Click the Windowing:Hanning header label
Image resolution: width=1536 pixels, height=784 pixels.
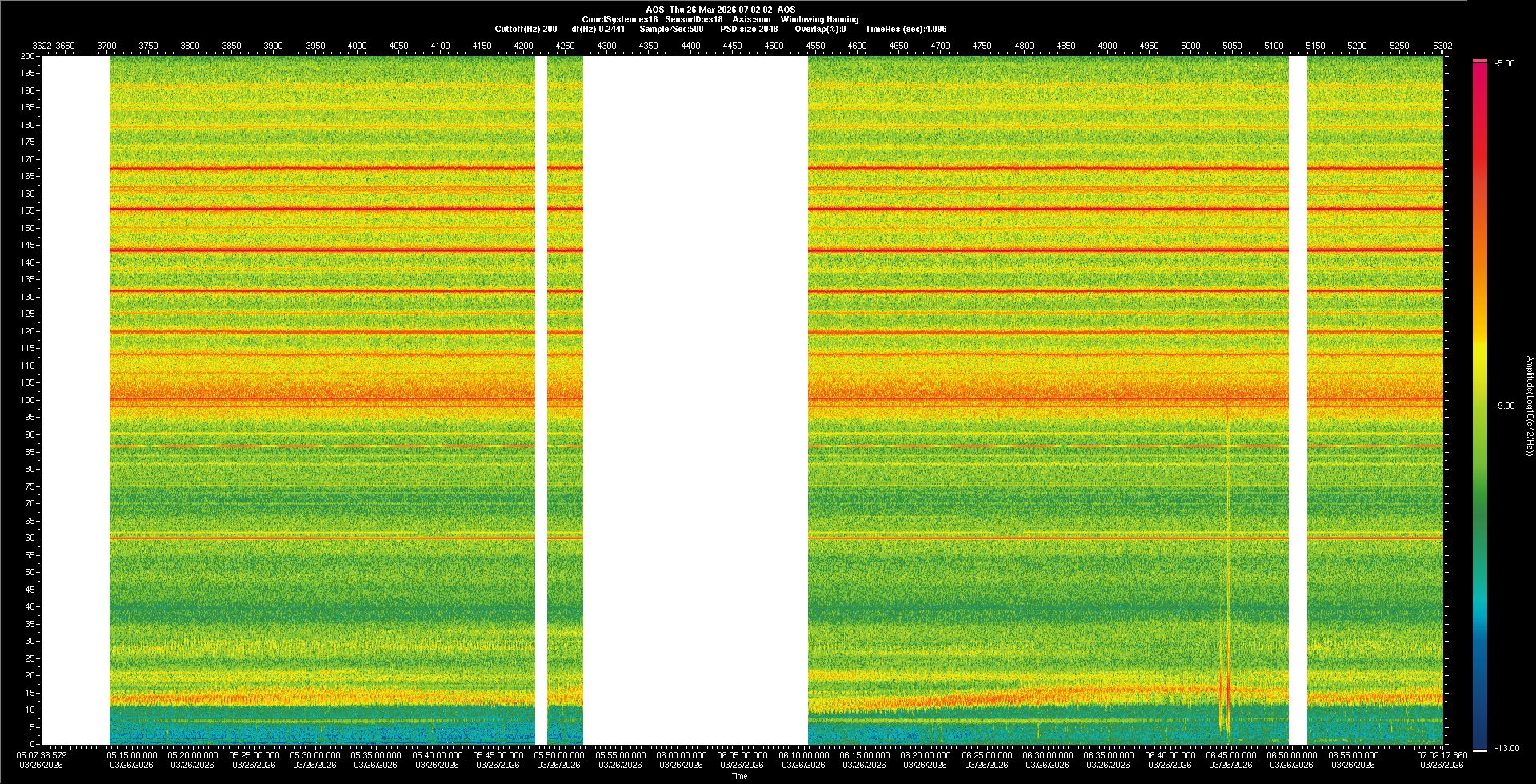tap(819, 19)
